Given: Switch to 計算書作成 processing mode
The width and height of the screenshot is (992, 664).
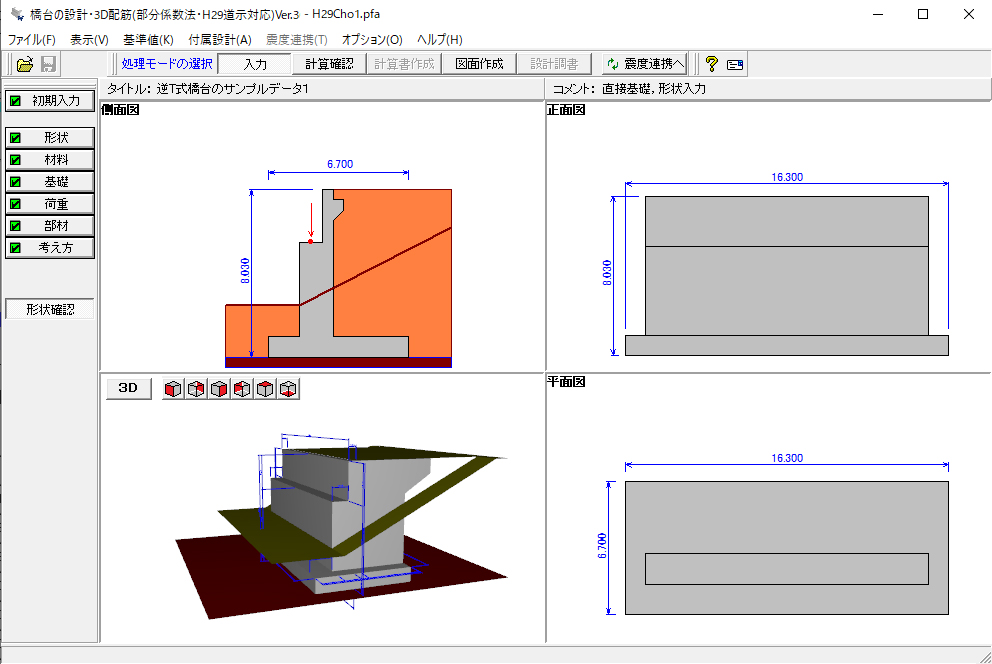Looking at the screenshot, I should coord(404,64).
